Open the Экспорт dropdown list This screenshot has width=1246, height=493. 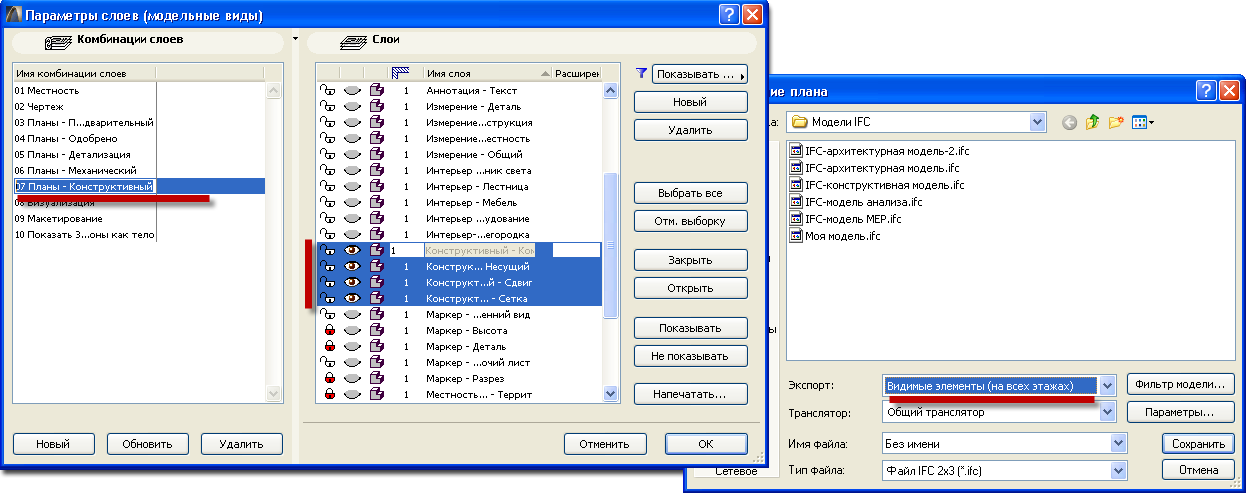(x=1107, y=385)
